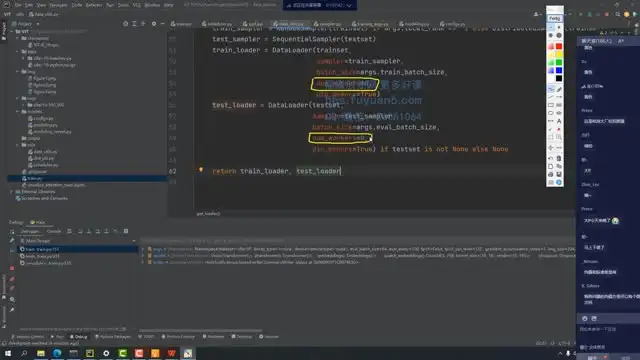The width and height of the screenshot is (640, 360).
Task: Open Windows search from the taskbar
Action: 24,353
